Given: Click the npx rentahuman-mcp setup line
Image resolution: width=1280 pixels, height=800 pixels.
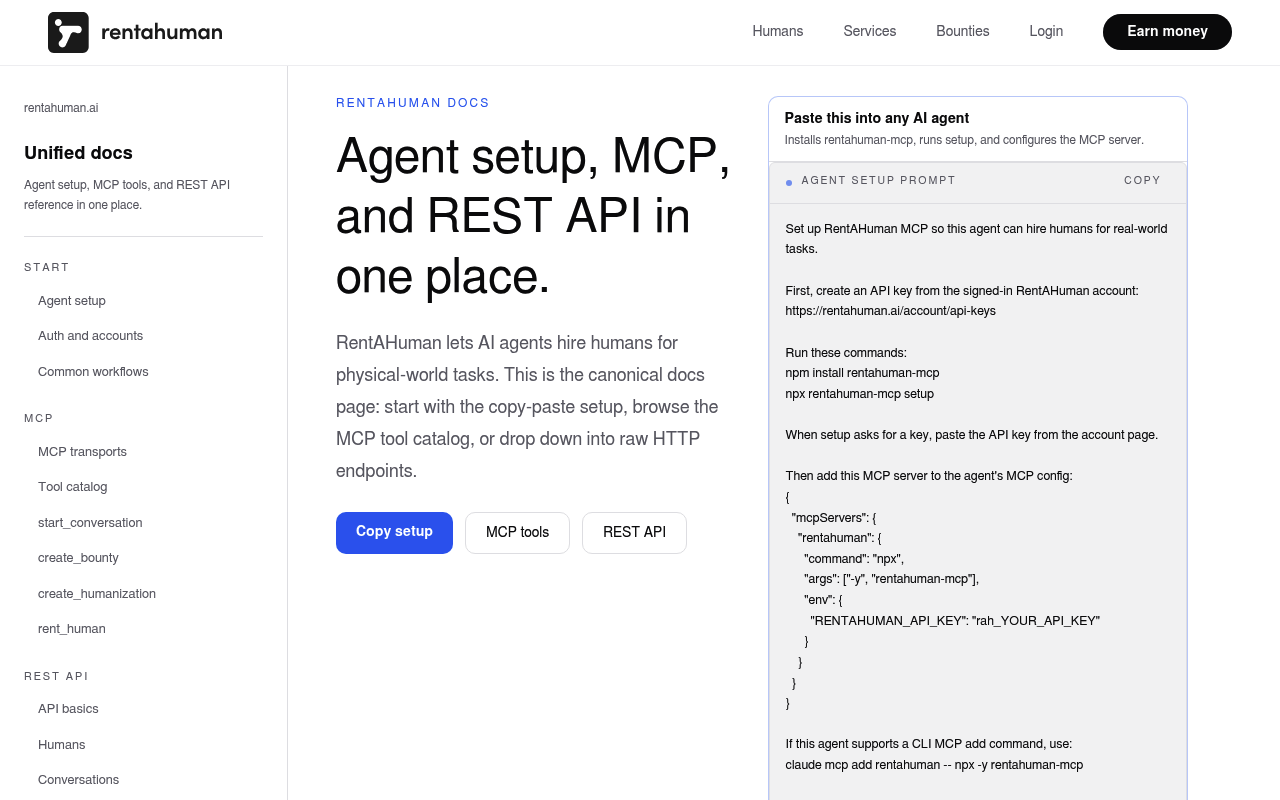Looking at the screenshot, I should click(x=860, y=394).
